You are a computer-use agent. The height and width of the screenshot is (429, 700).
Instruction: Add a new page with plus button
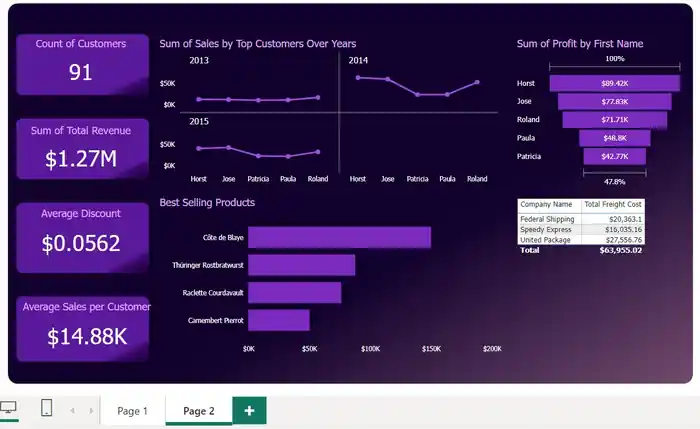pyautogui.click(x=249, y=410)
